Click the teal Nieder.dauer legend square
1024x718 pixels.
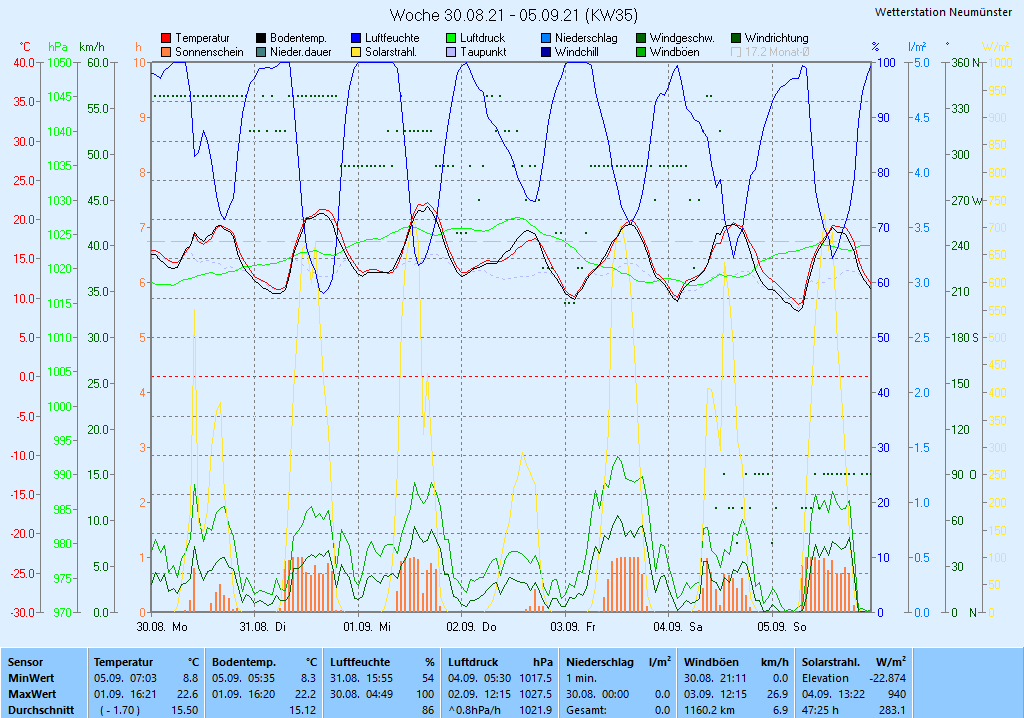(x=261, y=52)
